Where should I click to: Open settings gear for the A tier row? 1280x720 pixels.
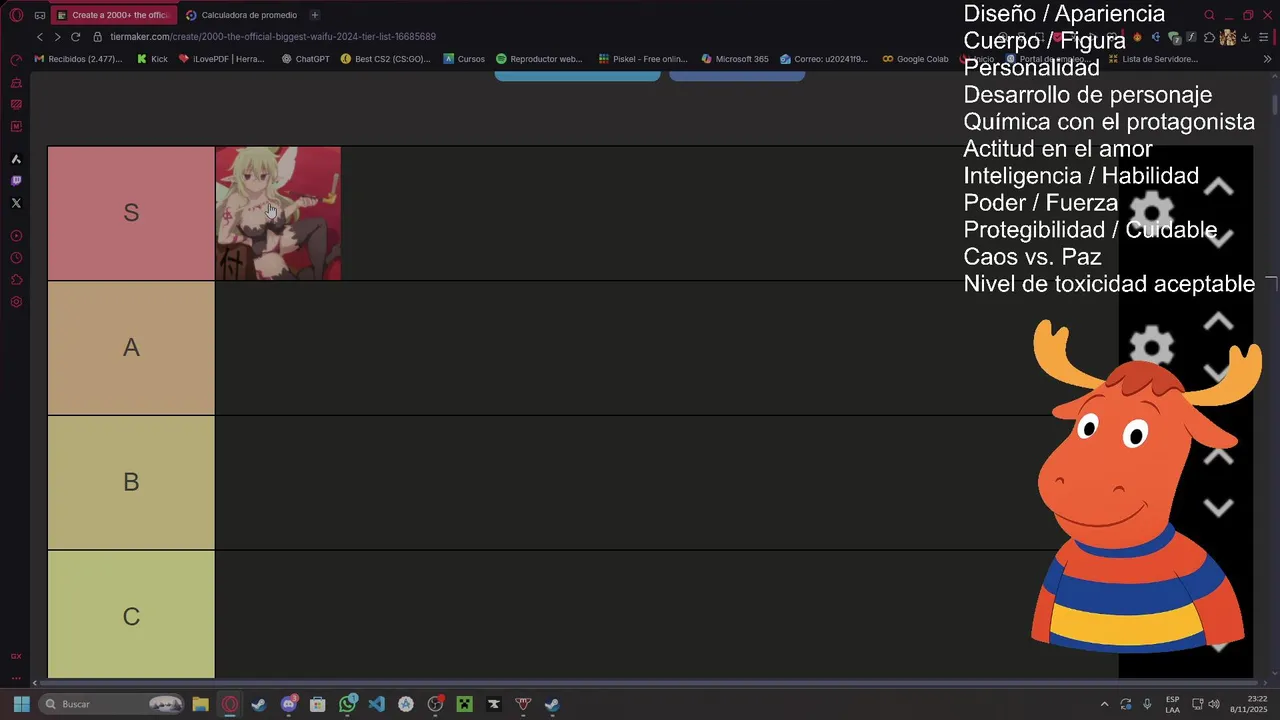[x=1151, y=347]
